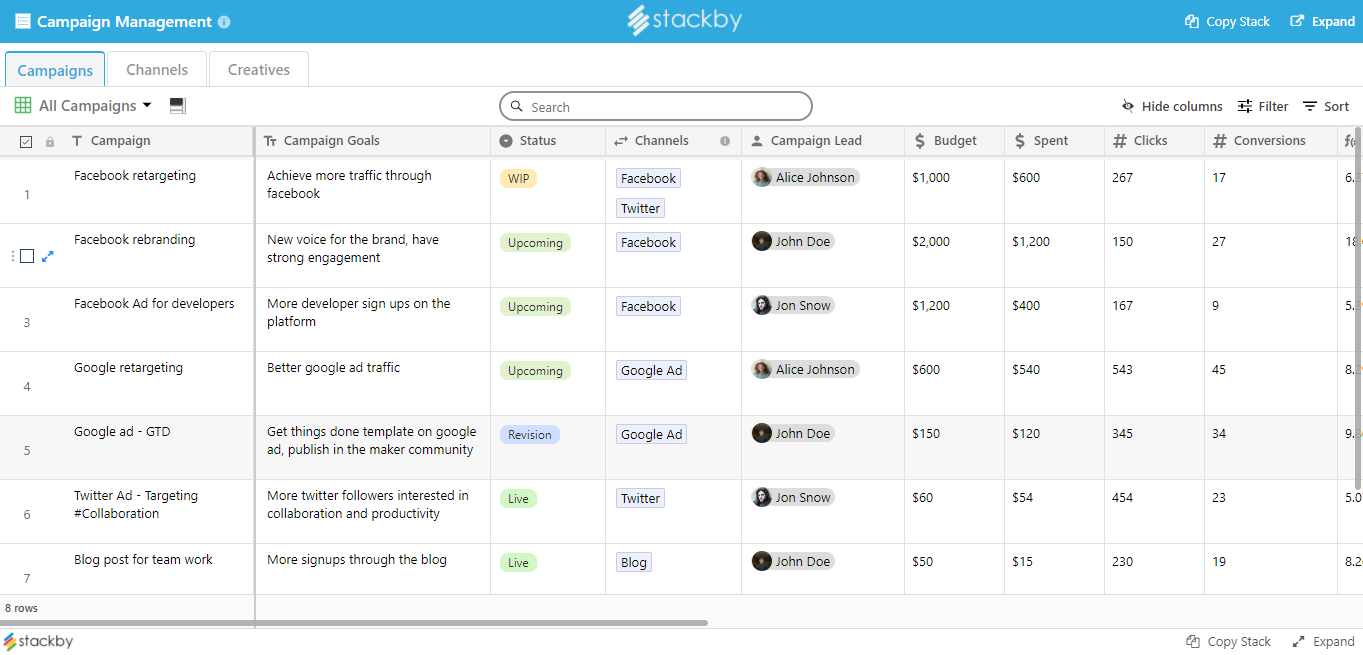Select the Campaigns tab
The image size is (1363, 655).
click(55, 70)
